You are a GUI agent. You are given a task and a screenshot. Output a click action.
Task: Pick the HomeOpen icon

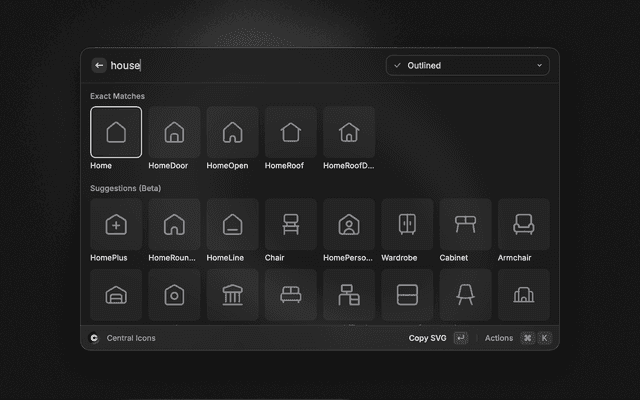233,132
